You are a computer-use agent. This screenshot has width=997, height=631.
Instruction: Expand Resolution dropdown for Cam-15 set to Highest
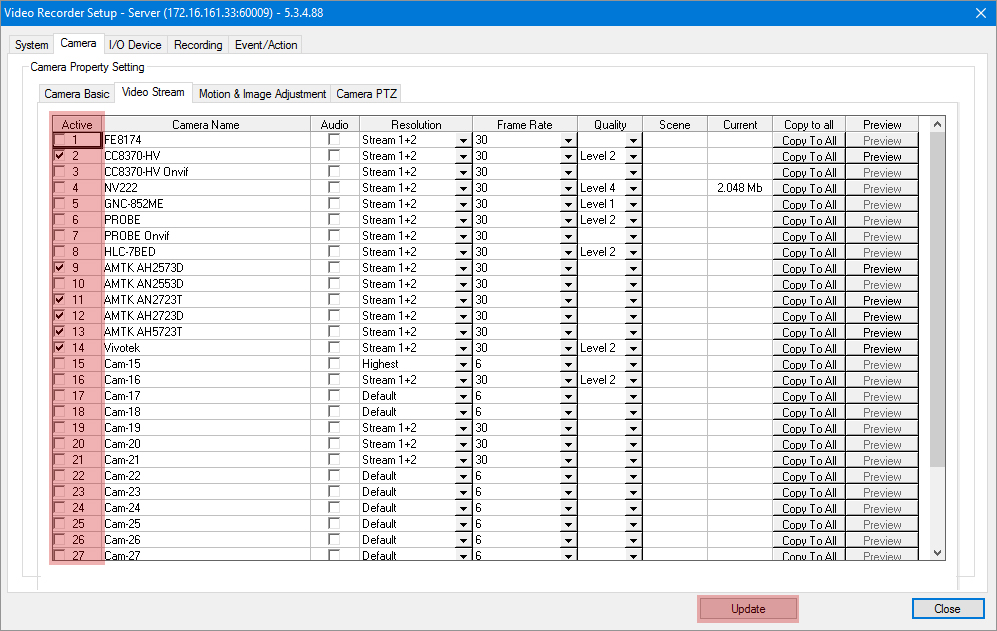463,365
